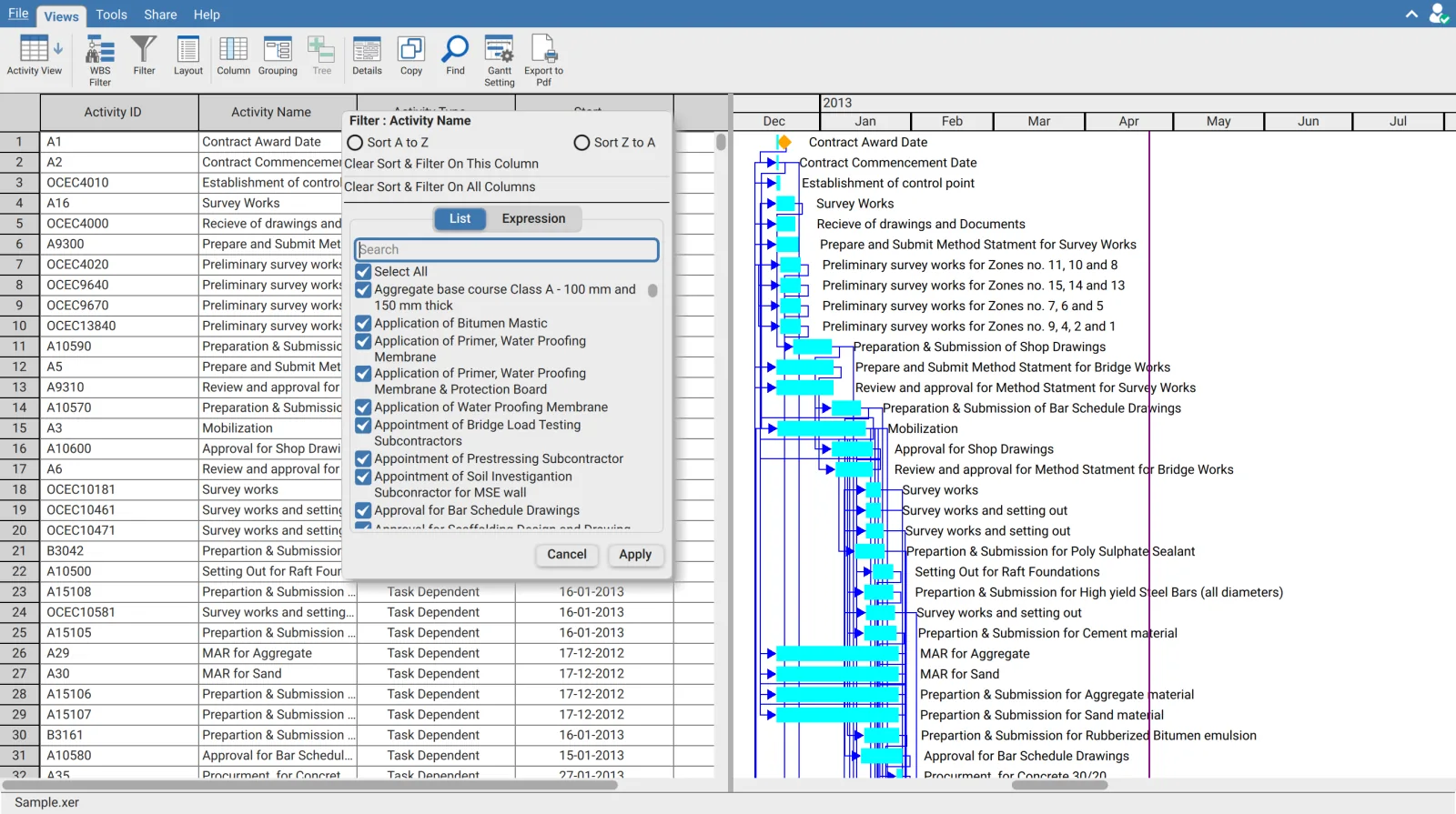Open the Activity View tool
Screen dimensions: 1456x814
[x=34, y=56]
